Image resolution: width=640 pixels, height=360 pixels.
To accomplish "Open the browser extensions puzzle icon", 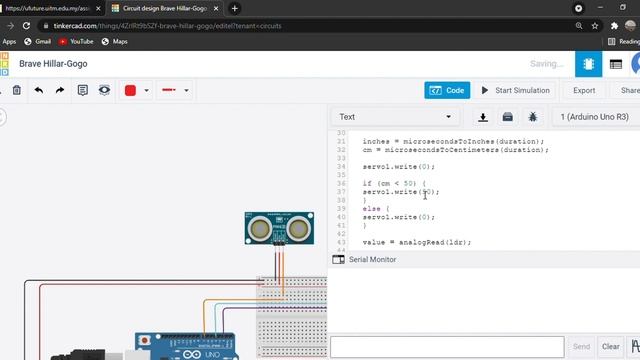I will 614,26.
